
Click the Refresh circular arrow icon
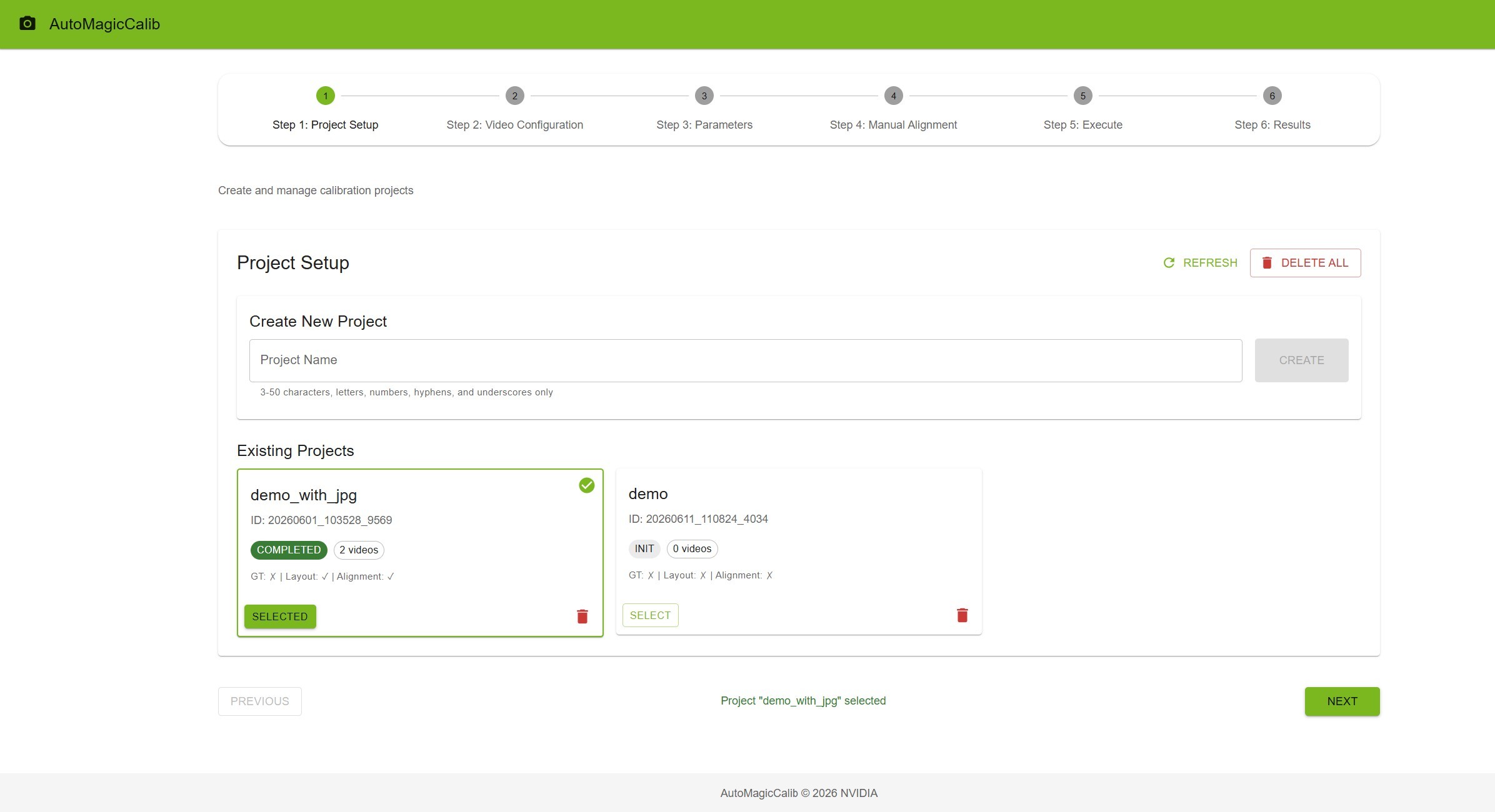1169,263
